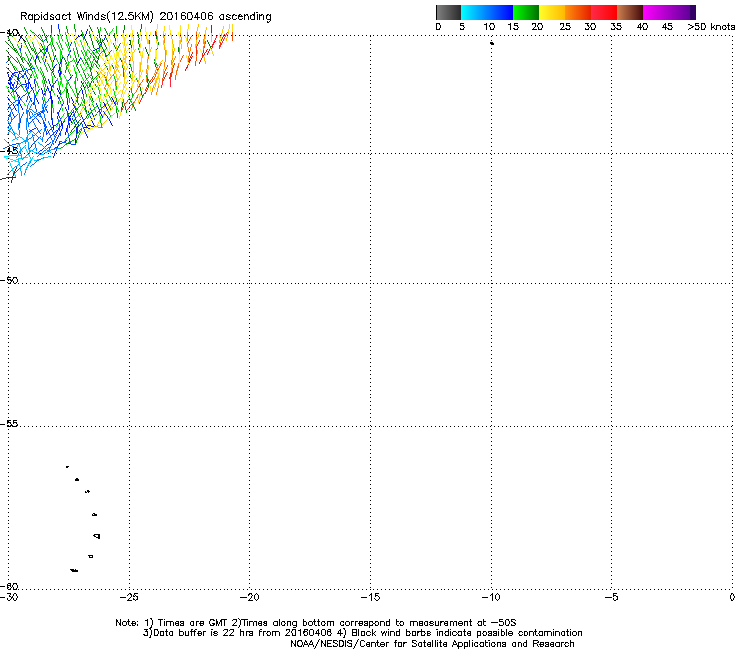Viewport: 740px width, 650px height.
Task: Click the dark purple >50 knots legend color
Action: click(x=693, y=12)
